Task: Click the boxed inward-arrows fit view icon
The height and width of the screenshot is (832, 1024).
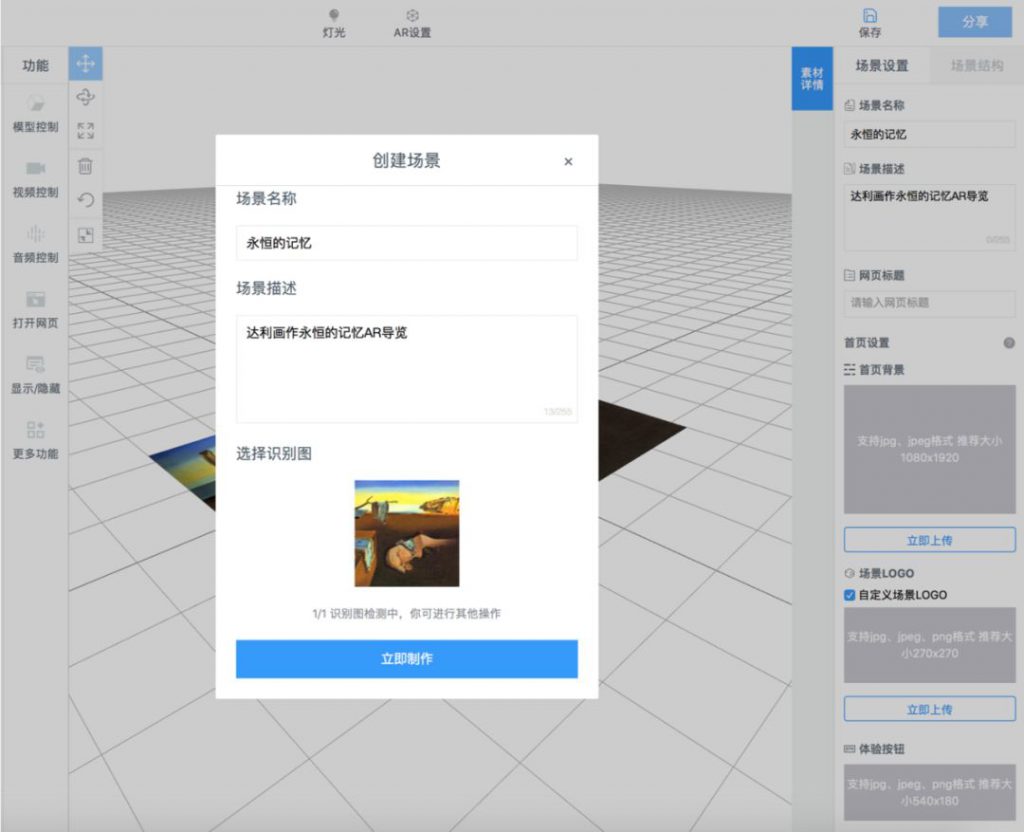Action: [86, 235]
